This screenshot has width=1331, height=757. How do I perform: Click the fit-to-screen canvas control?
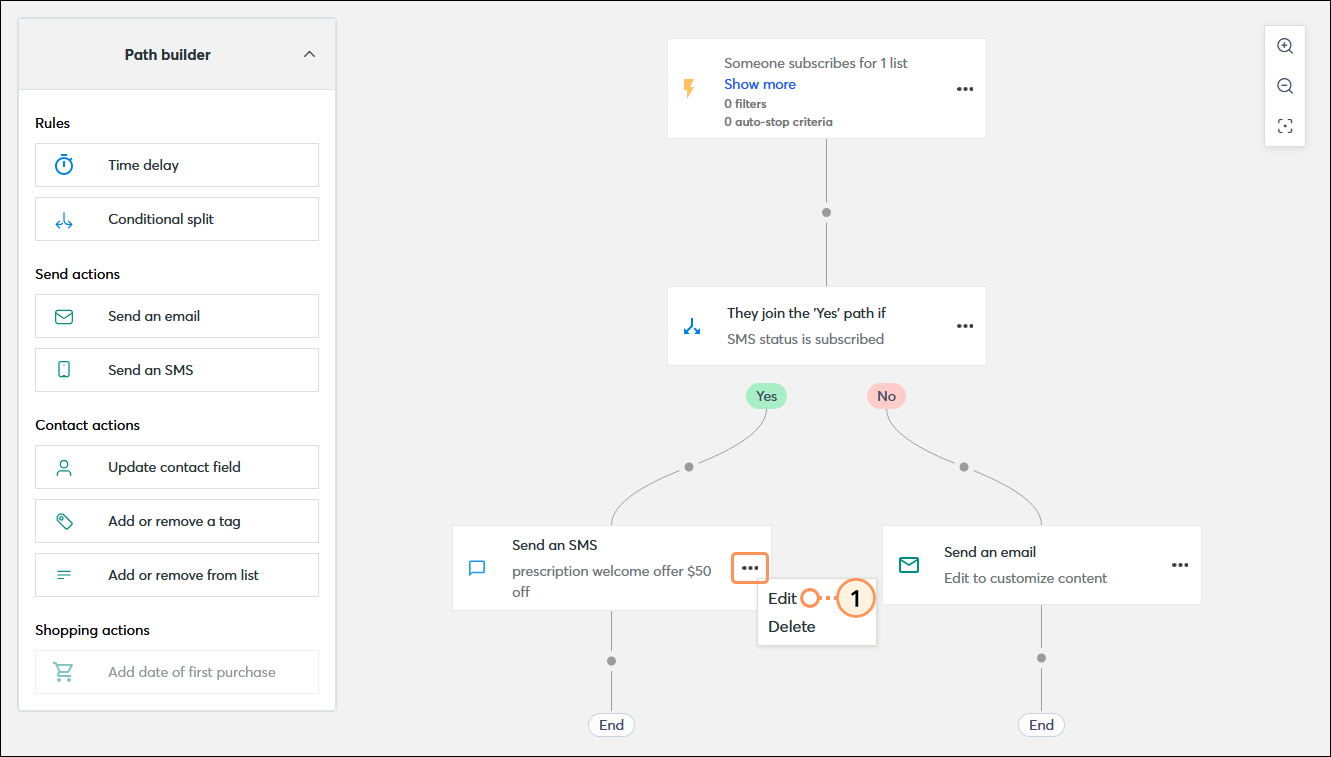click(x=1284, y=126)
